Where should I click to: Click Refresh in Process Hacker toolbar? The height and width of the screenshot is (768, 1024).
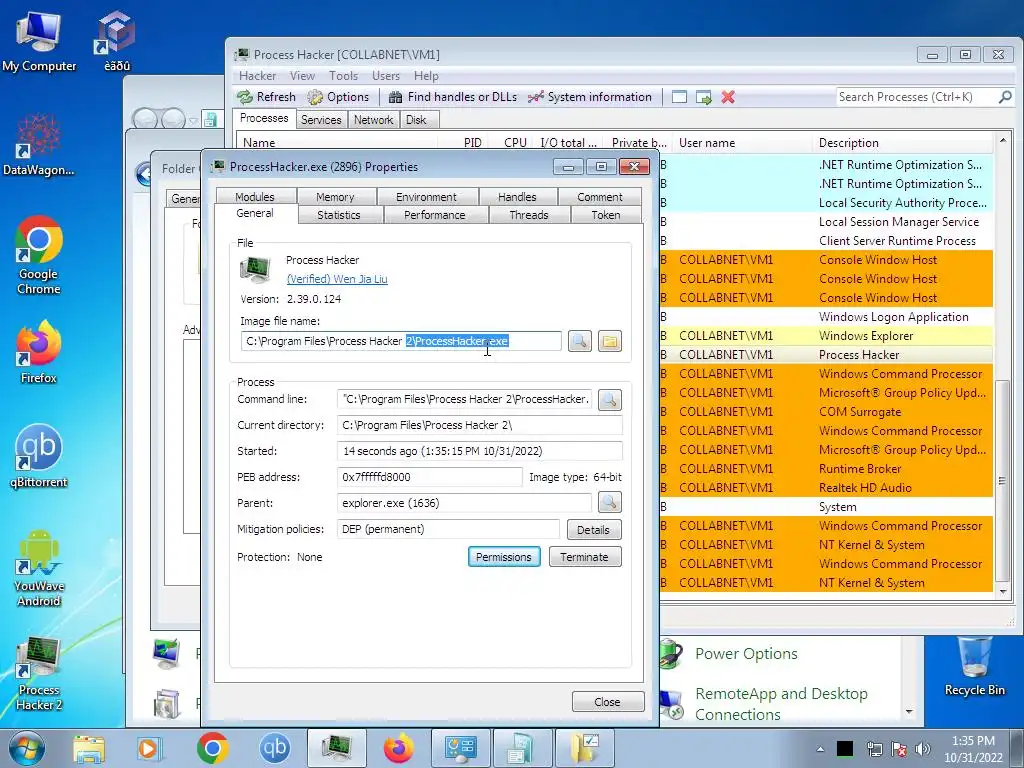point(266,97)
